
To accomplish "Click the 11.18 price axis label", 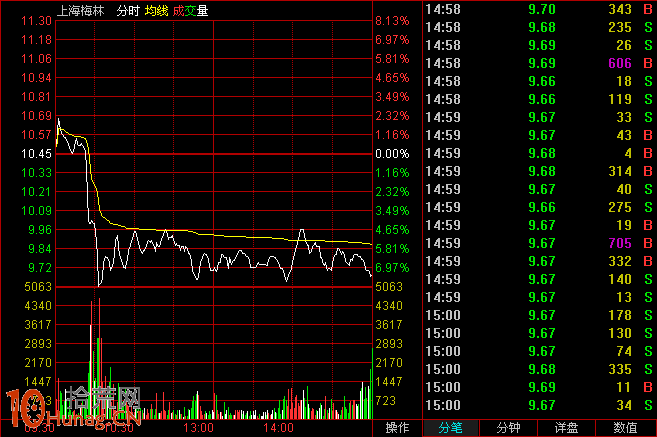I will click(36, 40).
